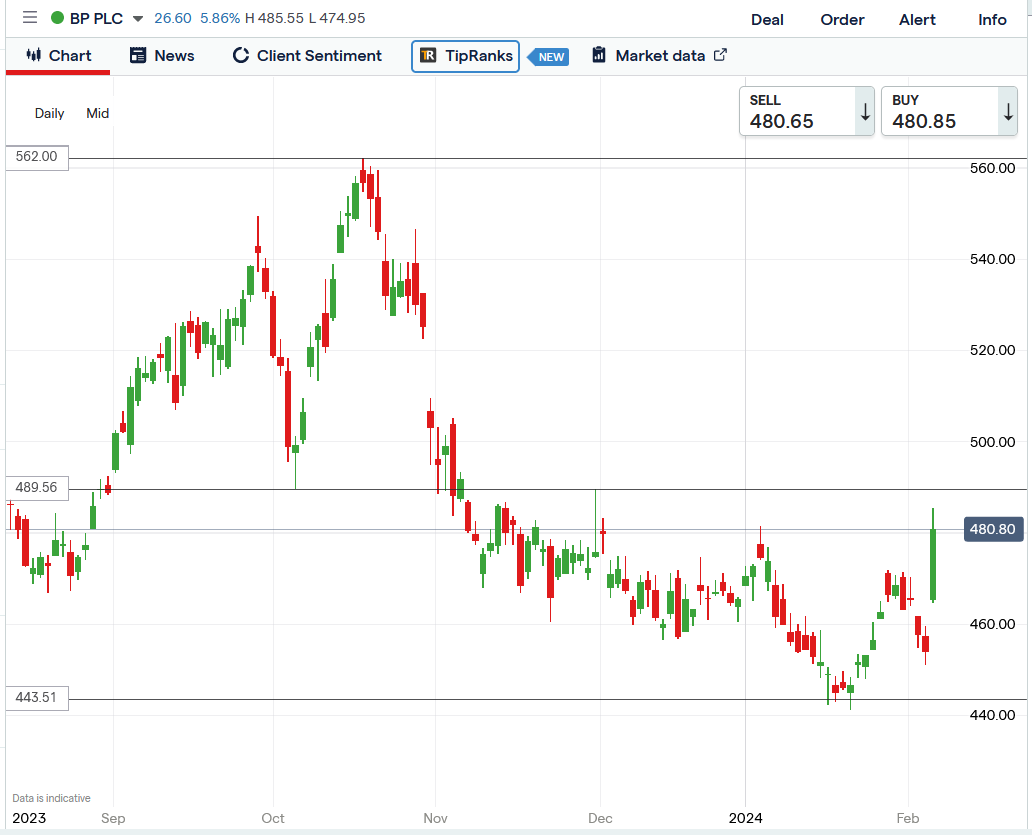Click the current price marker 480.80
Image resolution: width=1032 pixels, height=835 pixels.
[x=993, y=529]
